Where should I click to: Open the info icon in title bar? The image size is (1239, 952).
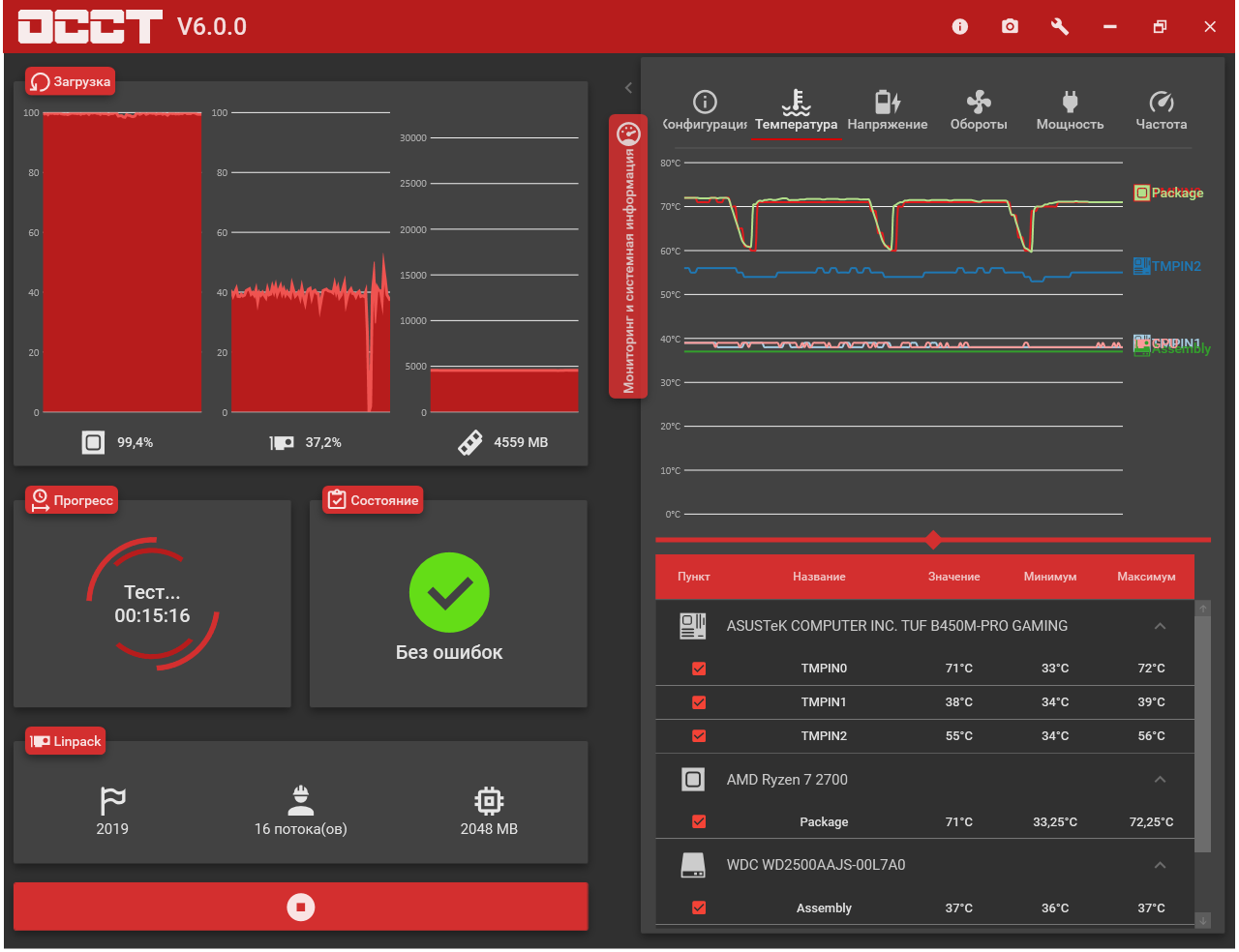[959, 26]
